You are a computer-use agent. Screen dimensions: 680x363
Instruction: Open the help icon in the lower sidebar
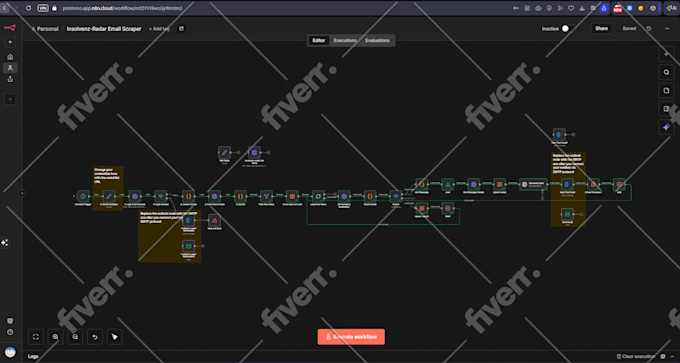tap(10, 332)
